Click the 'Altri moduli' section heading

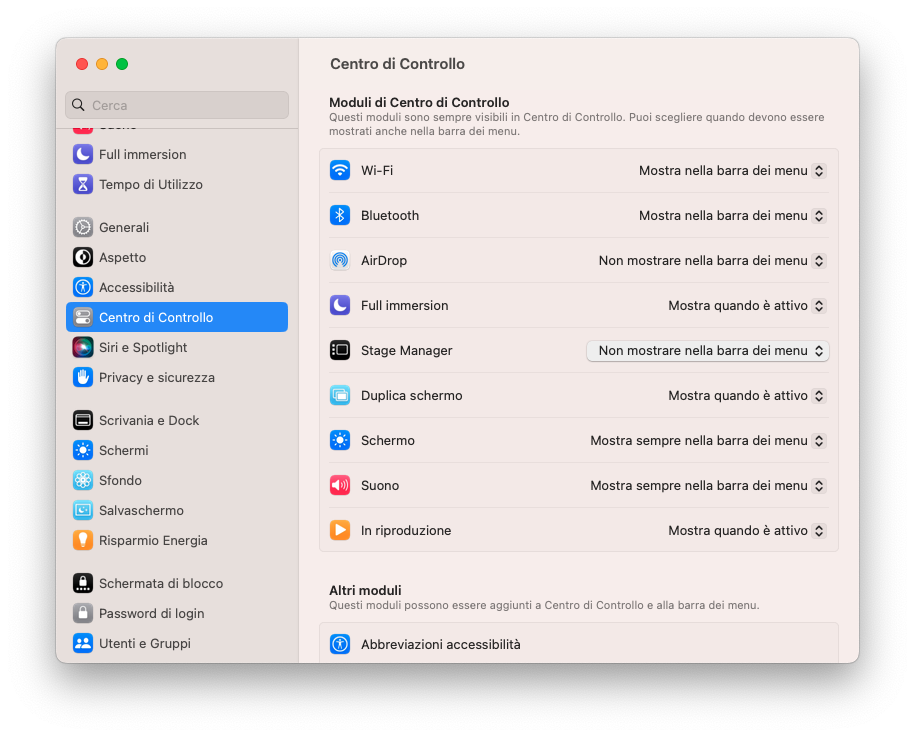(365, 590)
